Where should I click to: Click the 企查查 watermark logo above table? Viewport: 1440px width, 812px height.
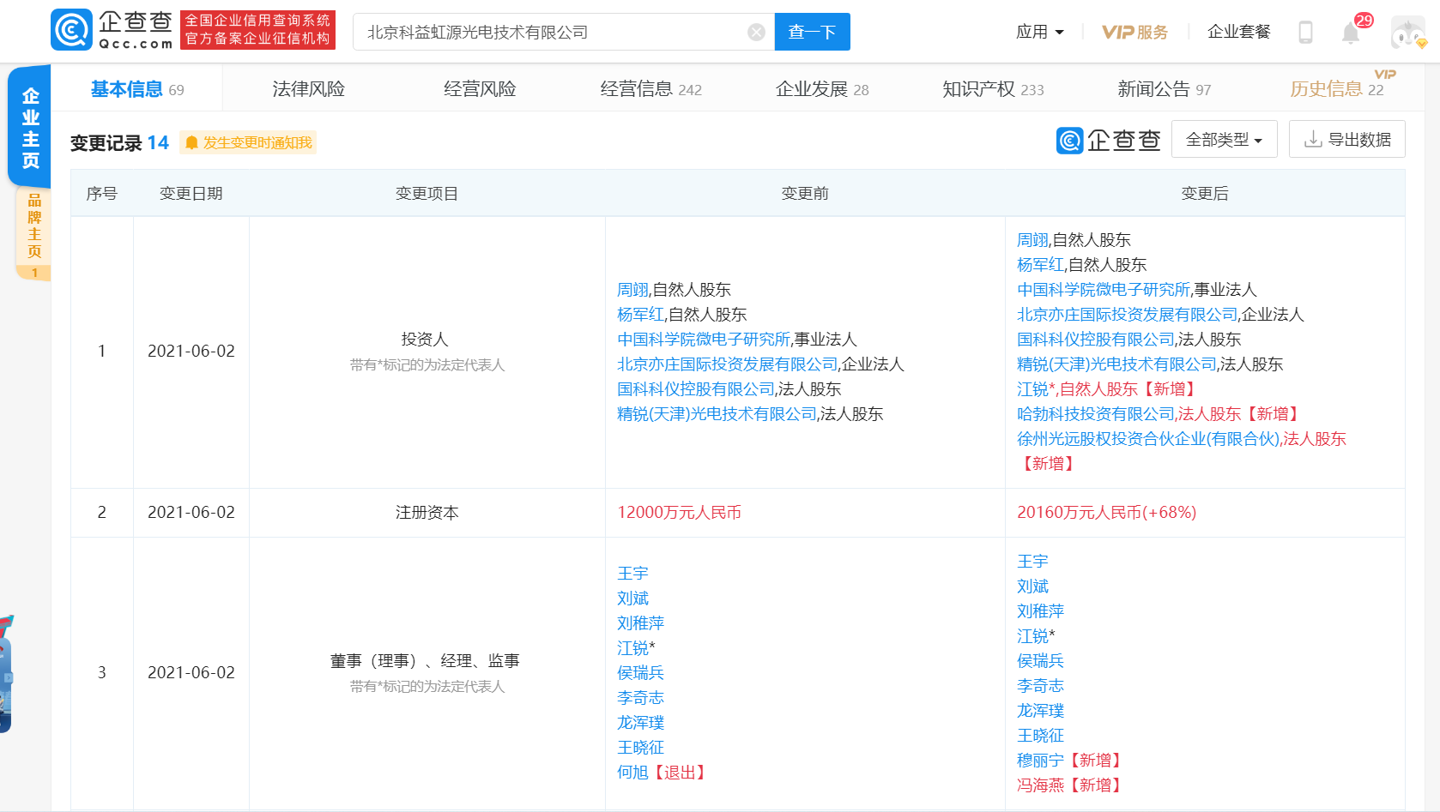click(x=1108, y=140)
